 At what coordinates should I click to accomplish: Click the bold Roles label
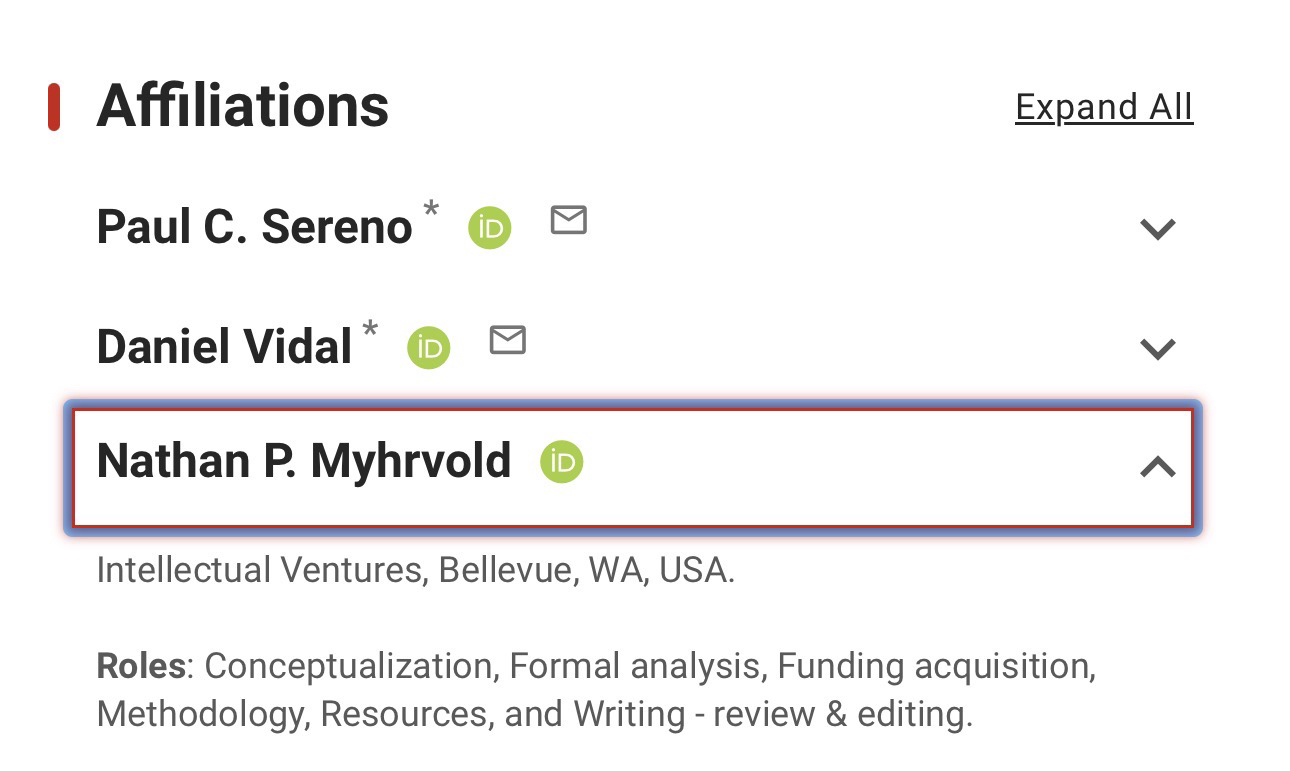[141, 666]
